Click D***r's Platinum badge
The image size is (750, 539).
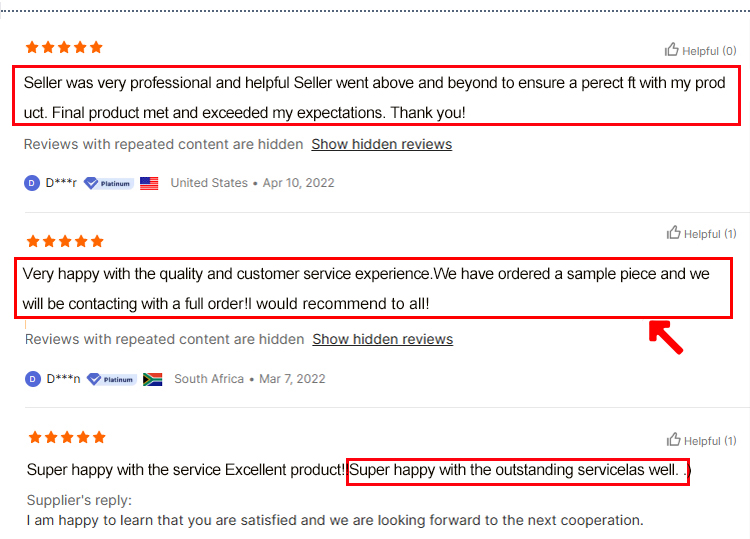pos(109,183)
